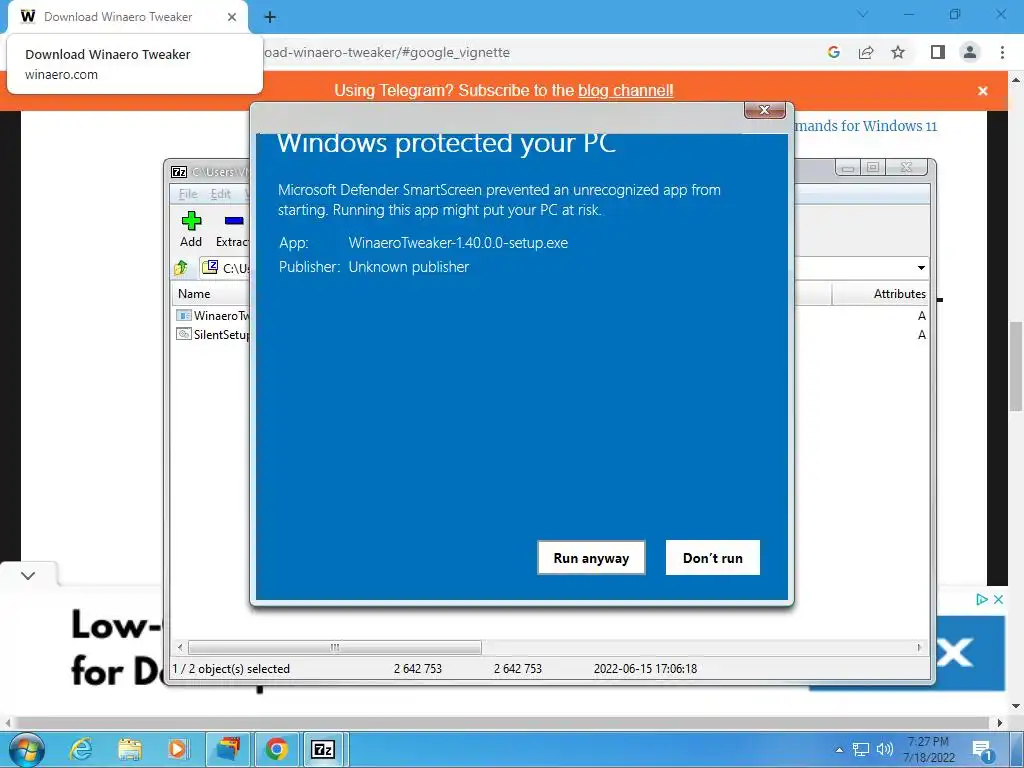Click the taskbar clock

pos(929,750)
